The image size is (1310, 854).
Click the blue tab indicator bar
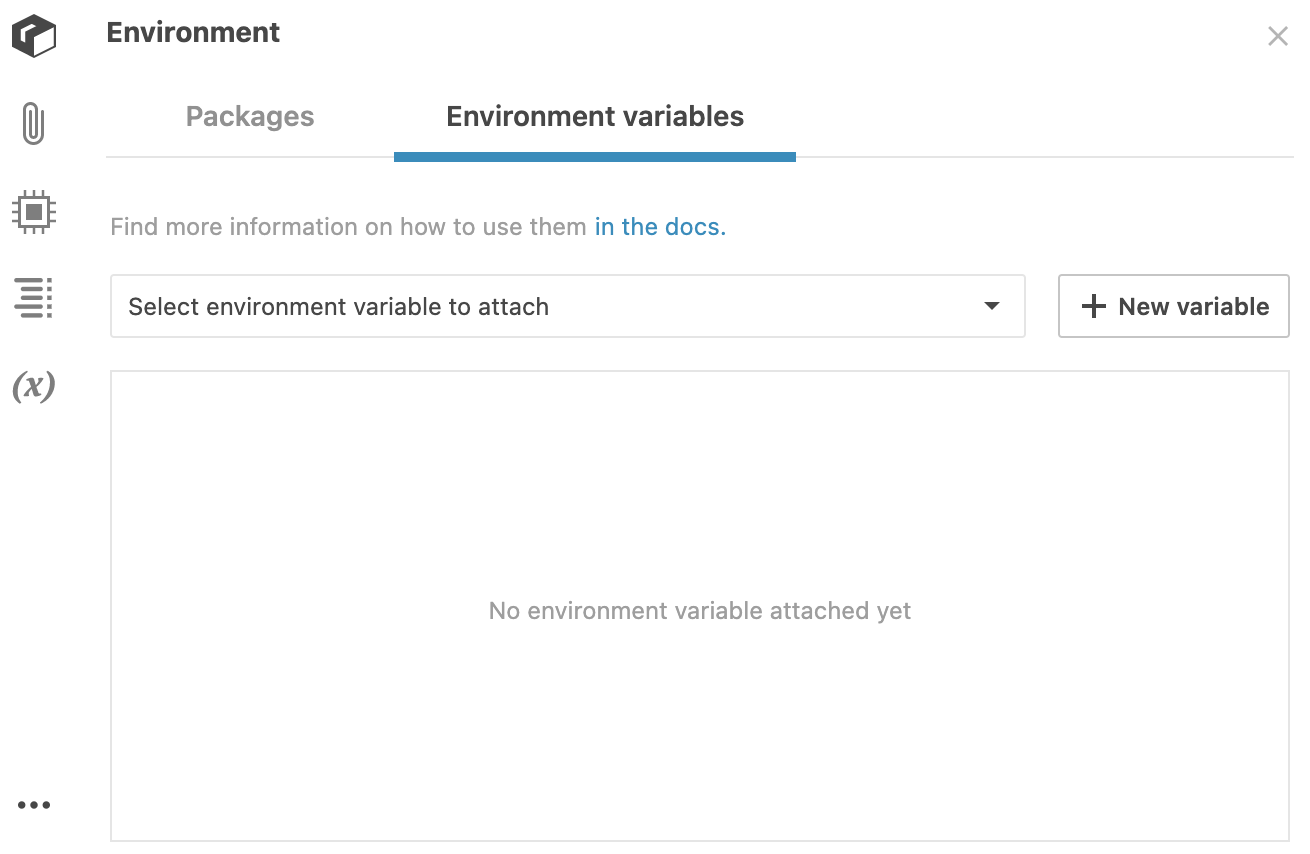594,155
